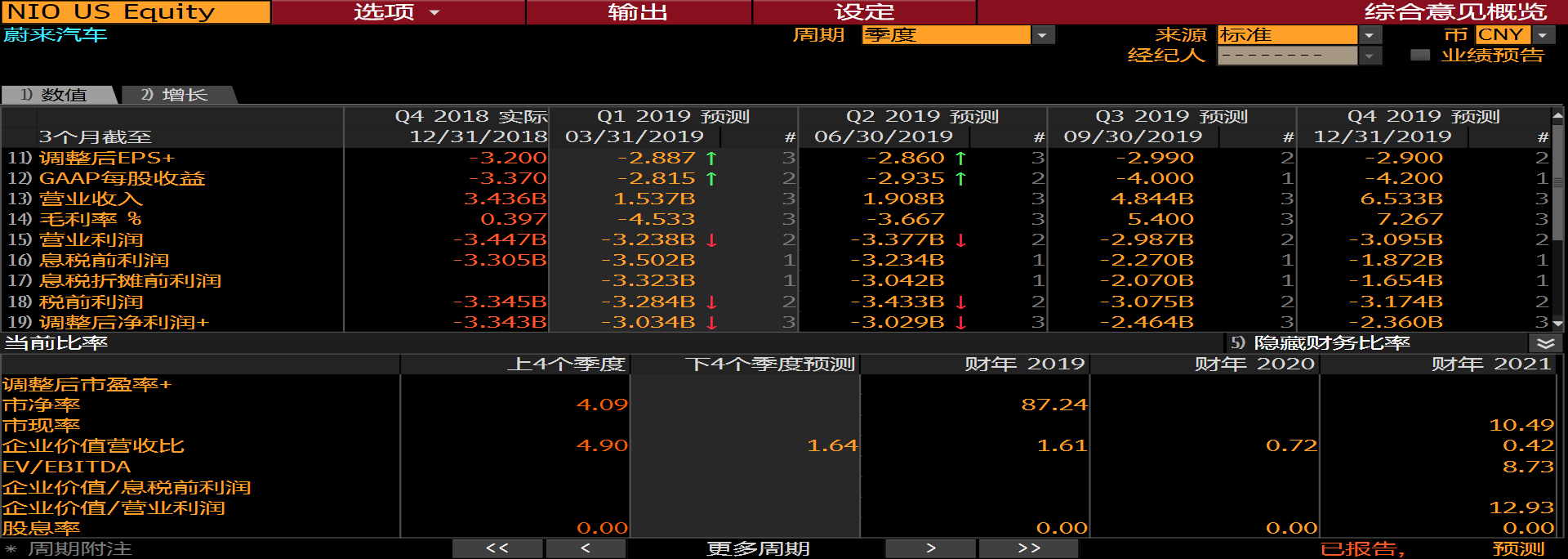Open the 周期 季度 dropdown arrow
Screen dimensions: 1568x559
(x=1042, y=35)
